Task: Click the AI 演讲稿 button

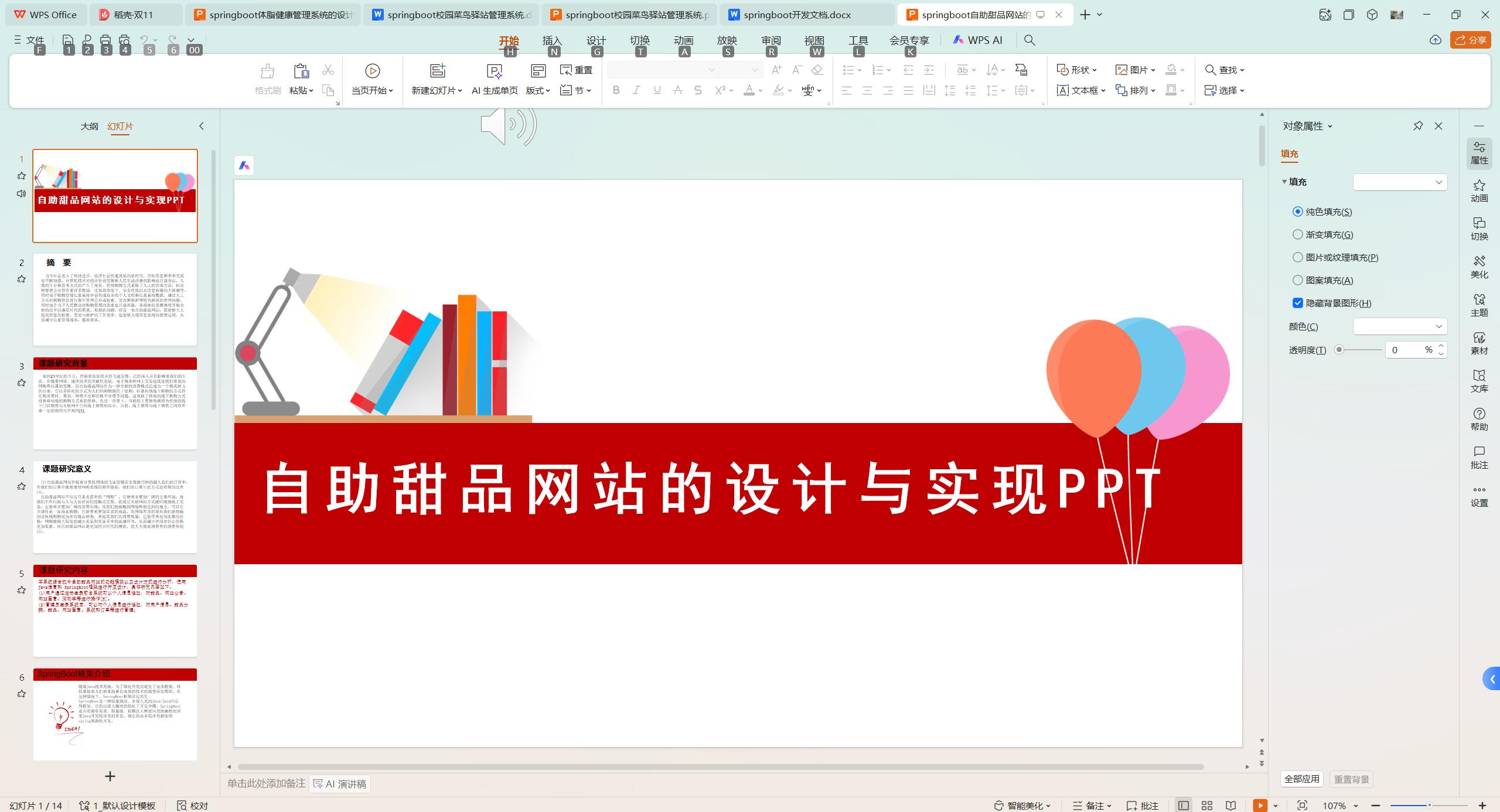Action: (x=340, y=784)
